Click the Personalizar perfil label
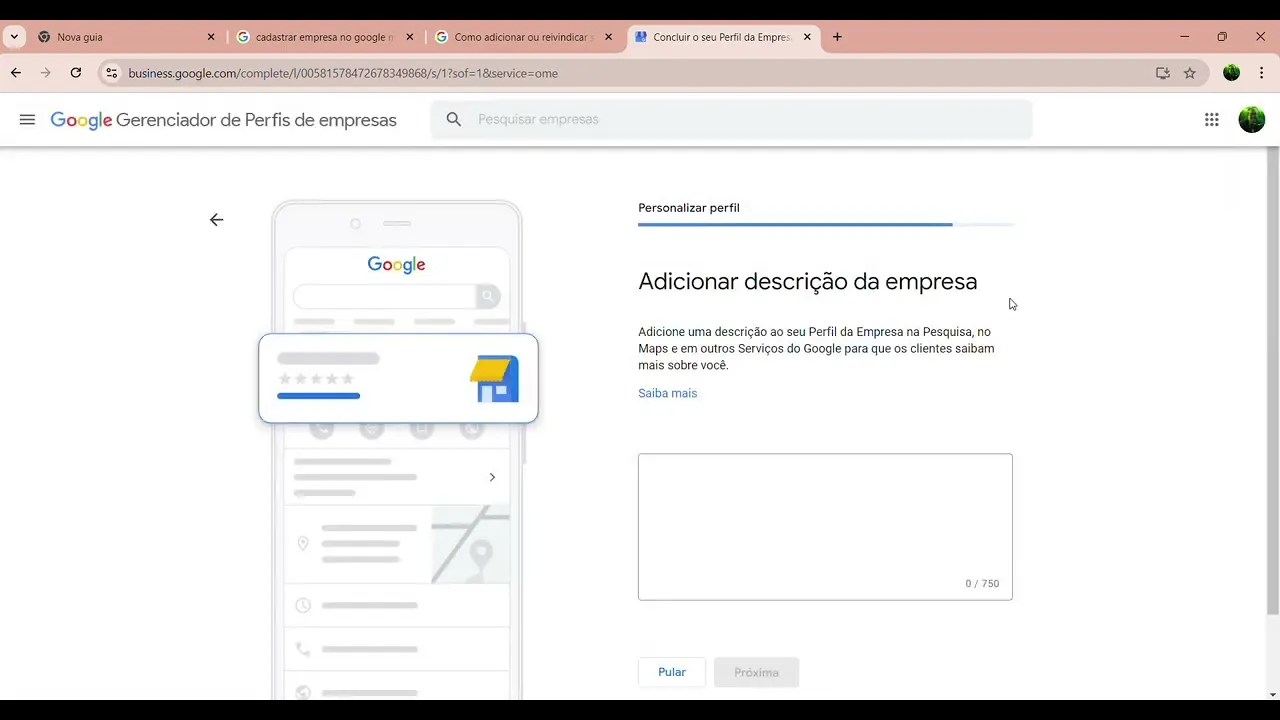This screenshot has height=720, width=1280. pos(689,208)
